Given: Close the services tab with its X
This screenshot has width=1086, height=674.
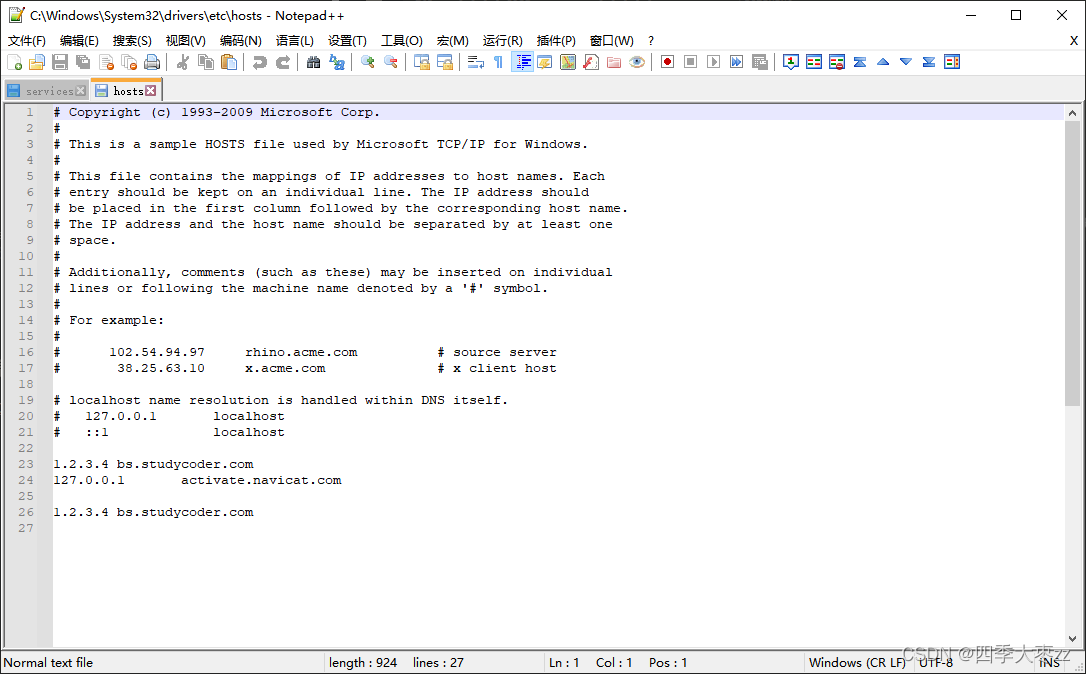Looking at the screenshot, I should [80, 91].
